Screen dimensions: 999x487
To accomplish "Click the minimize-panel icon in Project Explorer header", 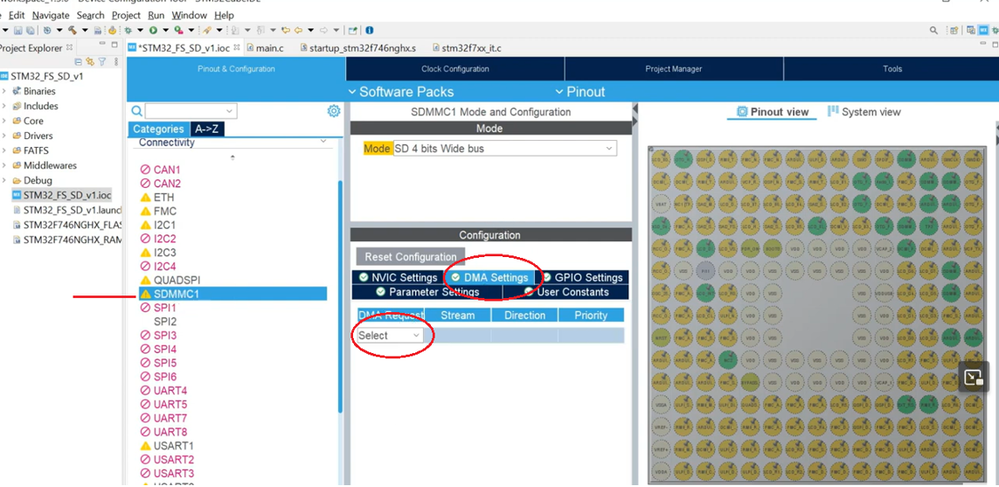I will click(x=102, y=43).
